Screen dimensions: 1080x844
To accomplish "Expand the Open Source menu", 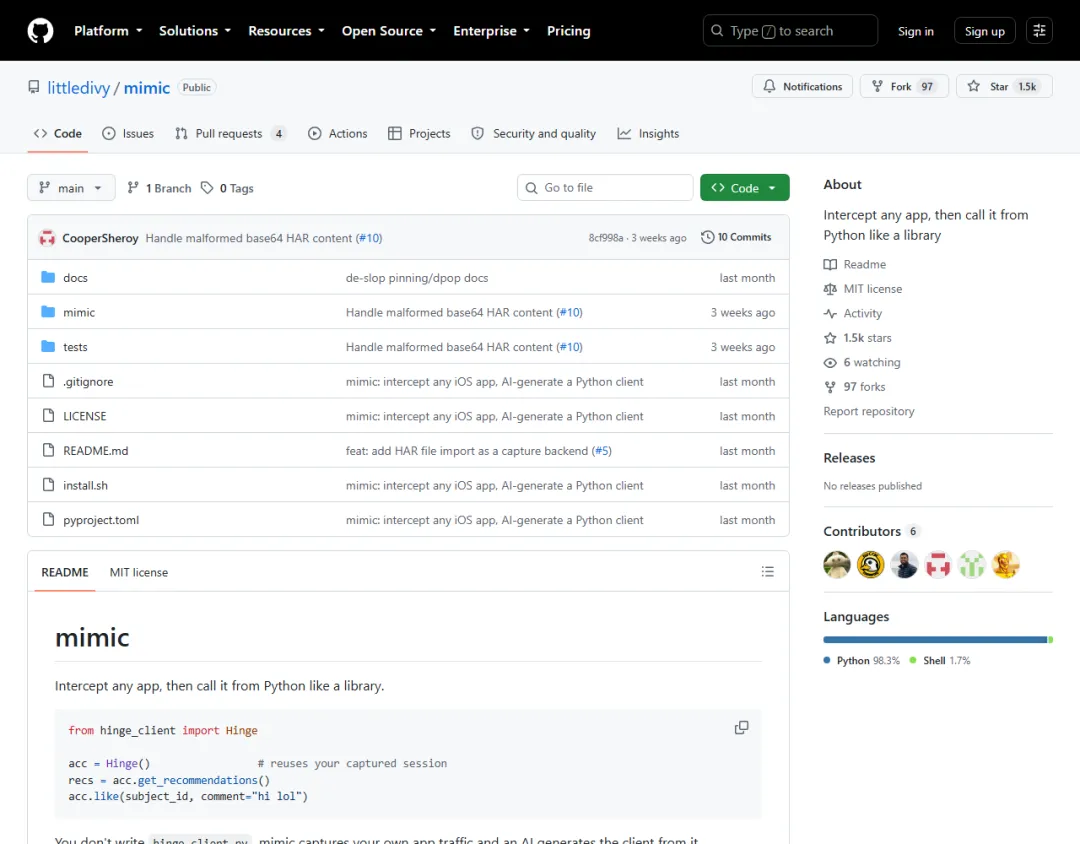I will click(x=389, y=31).
